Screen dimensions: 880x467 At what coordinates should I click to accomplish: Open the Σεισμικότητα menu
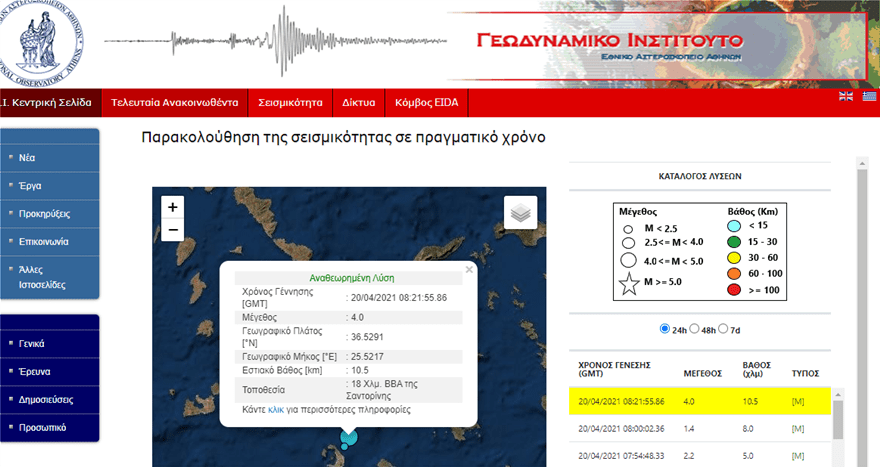[x=290, y=102]
